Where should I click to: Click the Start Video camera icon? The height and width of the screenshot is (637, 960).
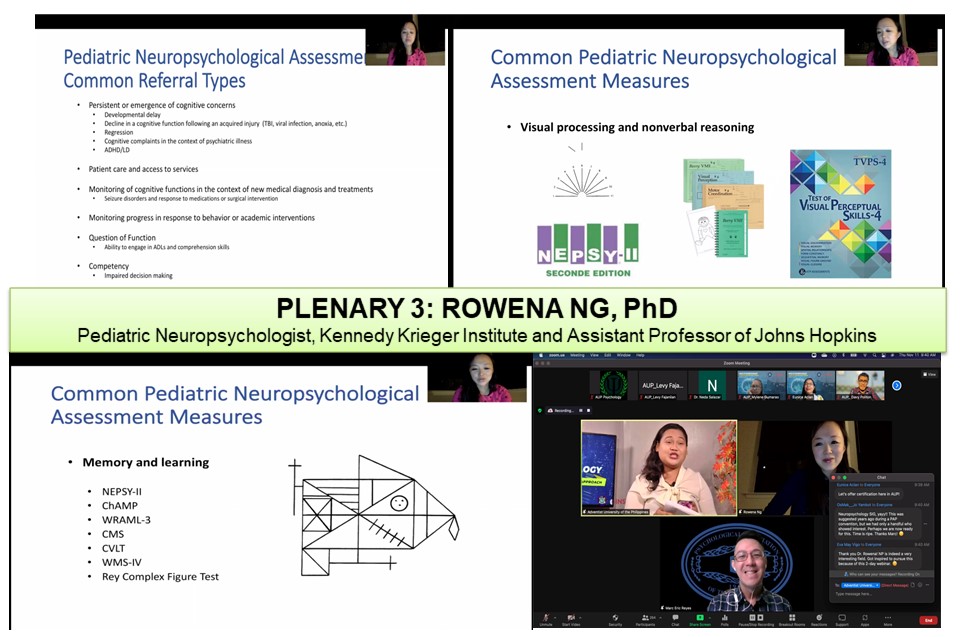click(x=571, y=617)
